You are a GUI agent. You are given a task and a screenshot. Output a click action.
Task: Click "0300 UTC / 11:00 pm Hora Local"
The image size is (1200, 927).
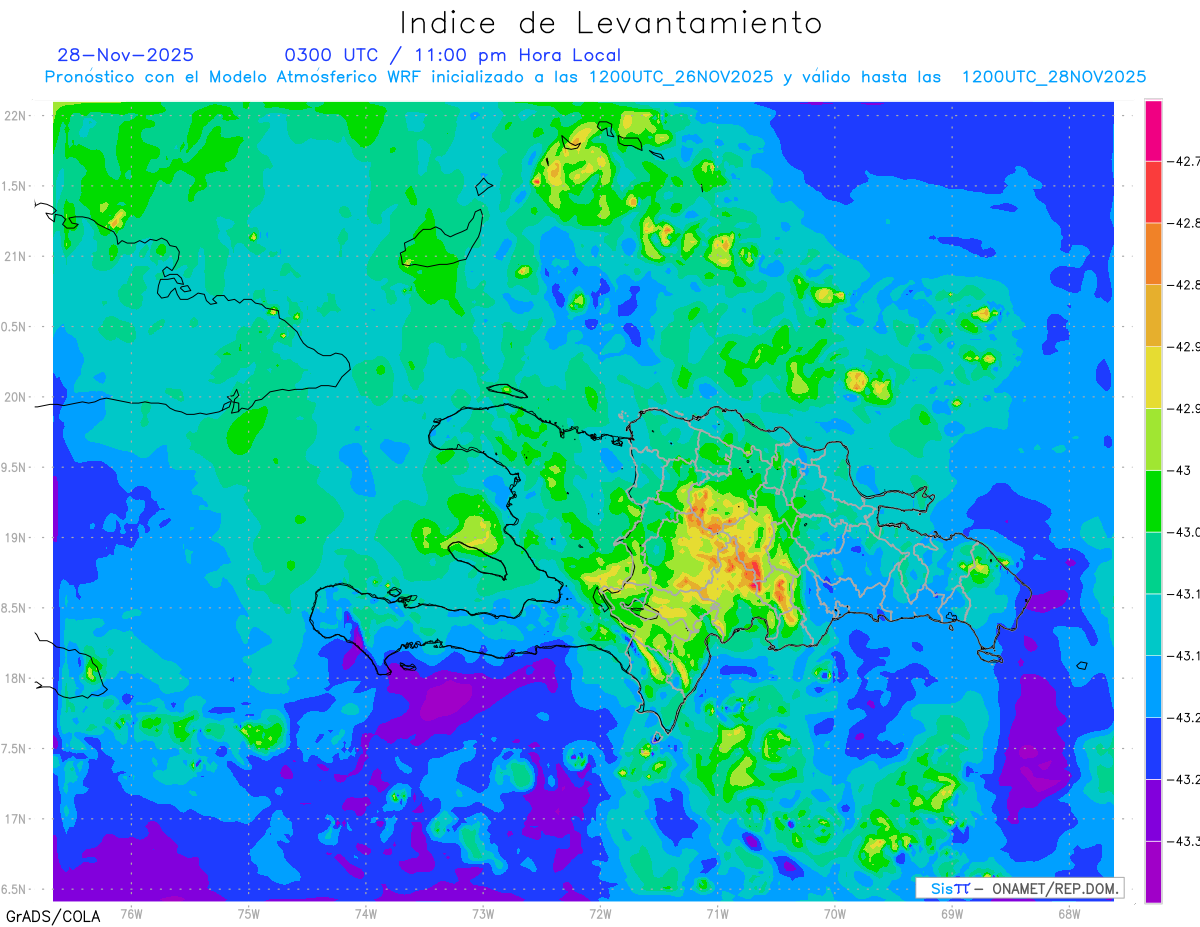pos(453,55)
